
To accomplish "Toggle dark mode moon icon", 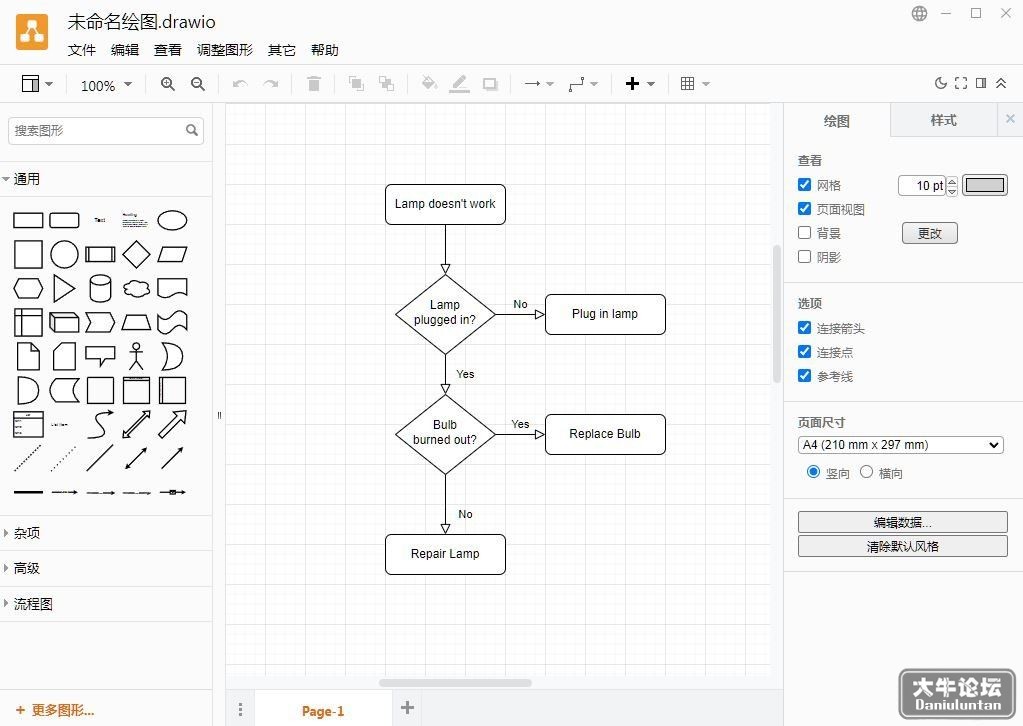I will coord(940,83).
